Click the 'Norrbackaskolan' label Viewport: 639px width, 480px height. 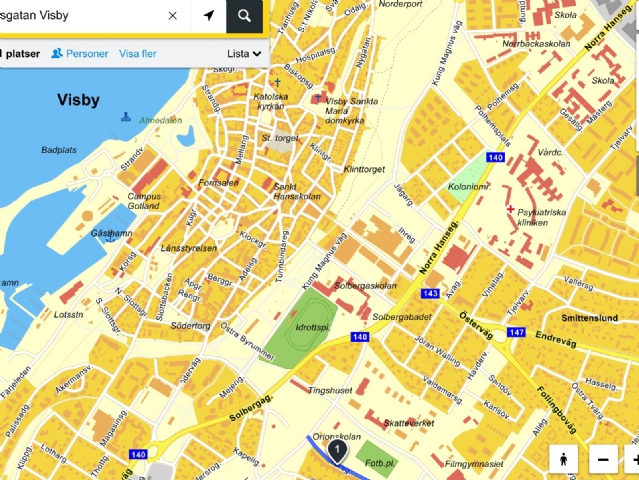coord(536,44)
